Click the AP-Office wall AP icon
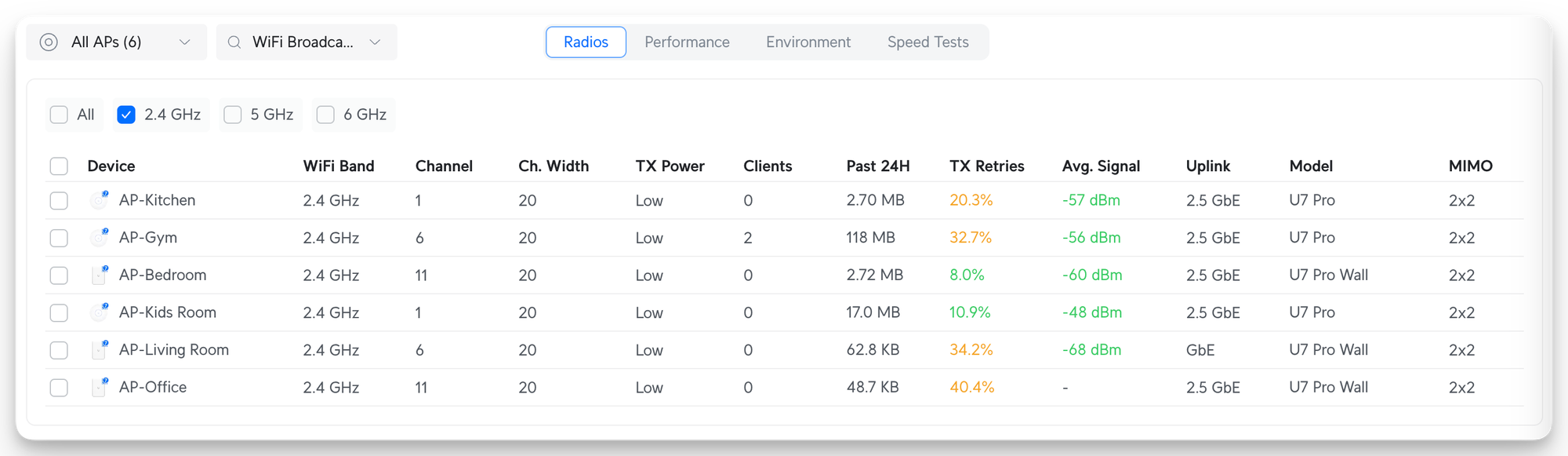Screen dimensions: 1568x456 (x=100, y=387)
